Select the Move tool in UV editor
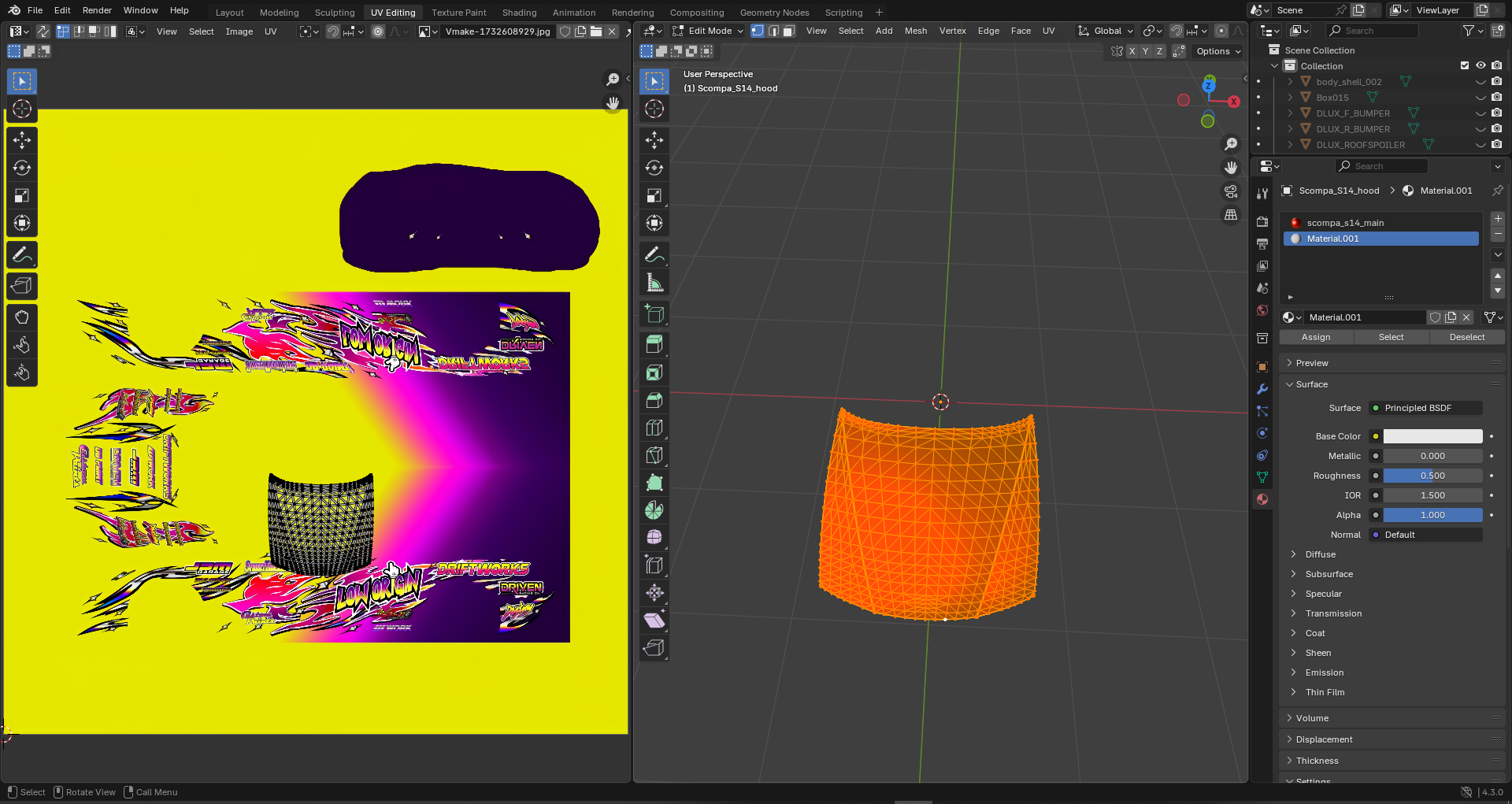Image resolution: width=1512 pixels, height=804 pixels. [22, 140]
